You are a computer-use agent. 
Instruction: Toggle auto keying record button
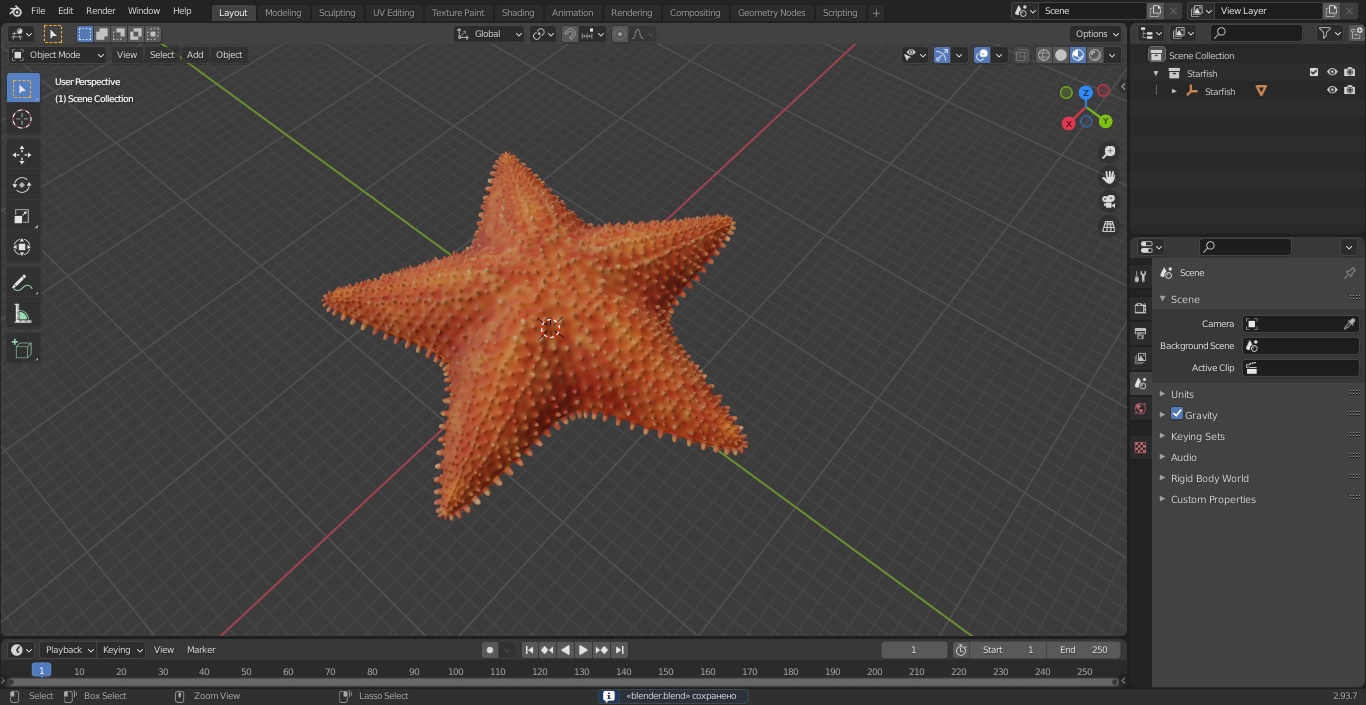(x=490, y=650)
